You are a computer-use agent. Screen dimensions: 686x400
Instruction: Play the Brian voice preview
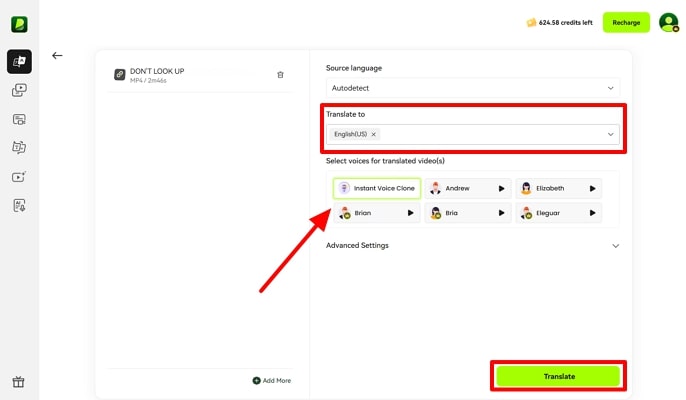point(410,213)
